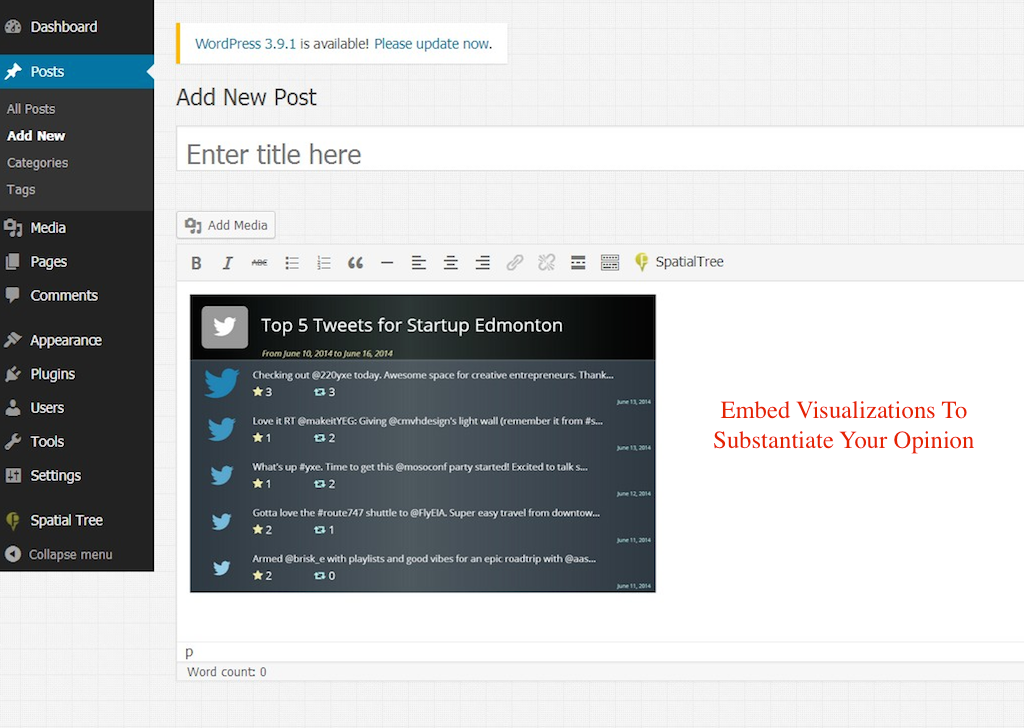Viewport: 1024px width, 728px height.
Task: Click the Comments bubble icon
Action: pyautogui.click(x=12, y=295)
